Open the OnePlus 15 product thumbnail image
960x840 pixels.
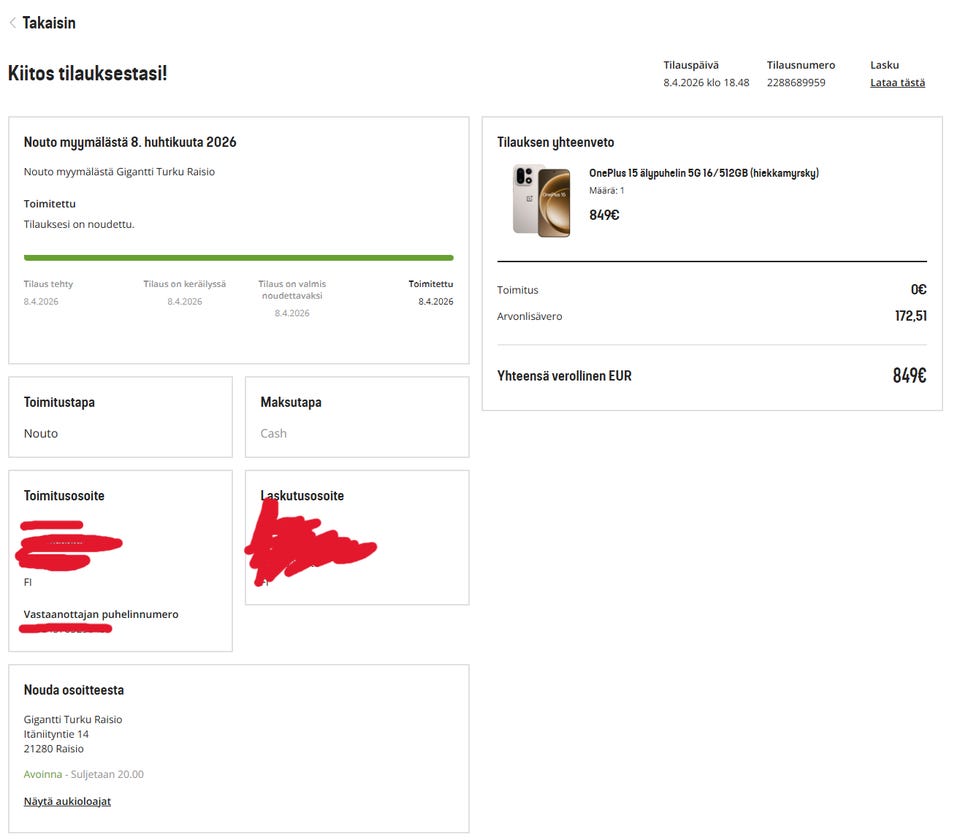click(542, 200)
